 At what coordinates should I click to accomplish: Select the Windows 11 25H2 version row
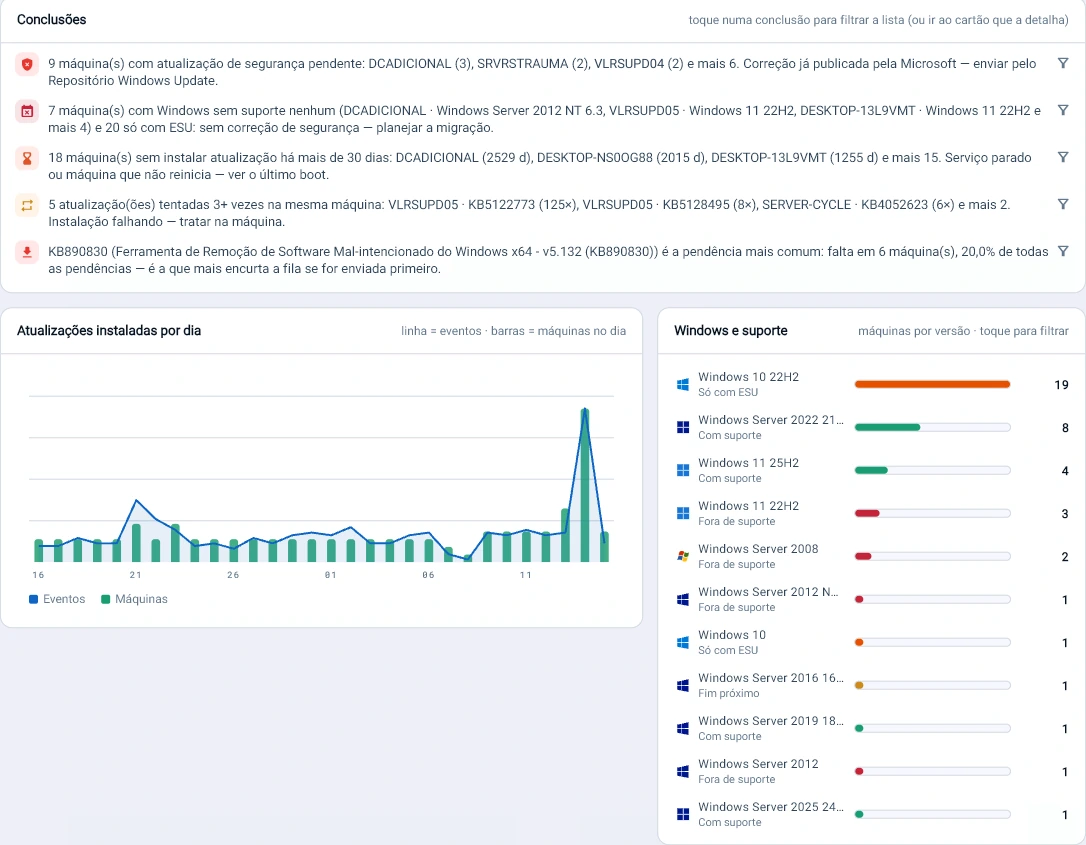(872, 470)
